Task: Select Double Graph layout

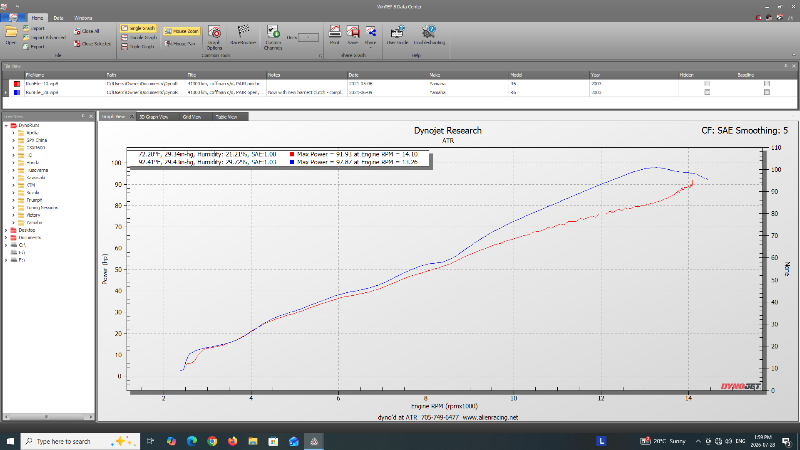Action: coord(139,37)
